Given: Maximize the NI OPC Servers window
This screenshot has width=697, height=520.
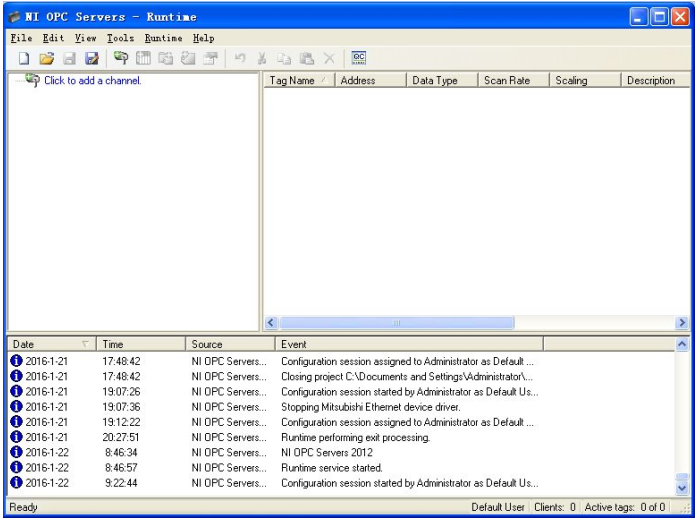Looking at the screenshot, I should point(659,17).
